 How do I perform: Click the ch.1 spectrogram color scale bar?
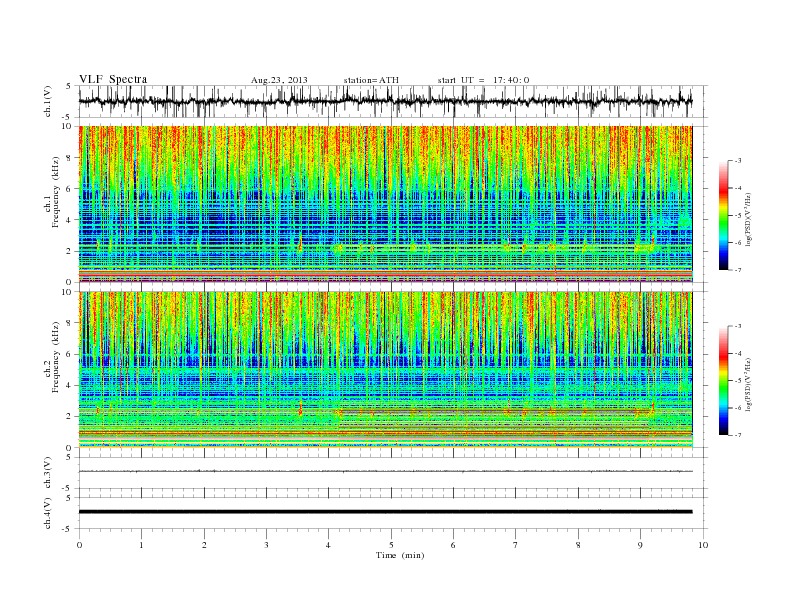(x=723, y=216)
